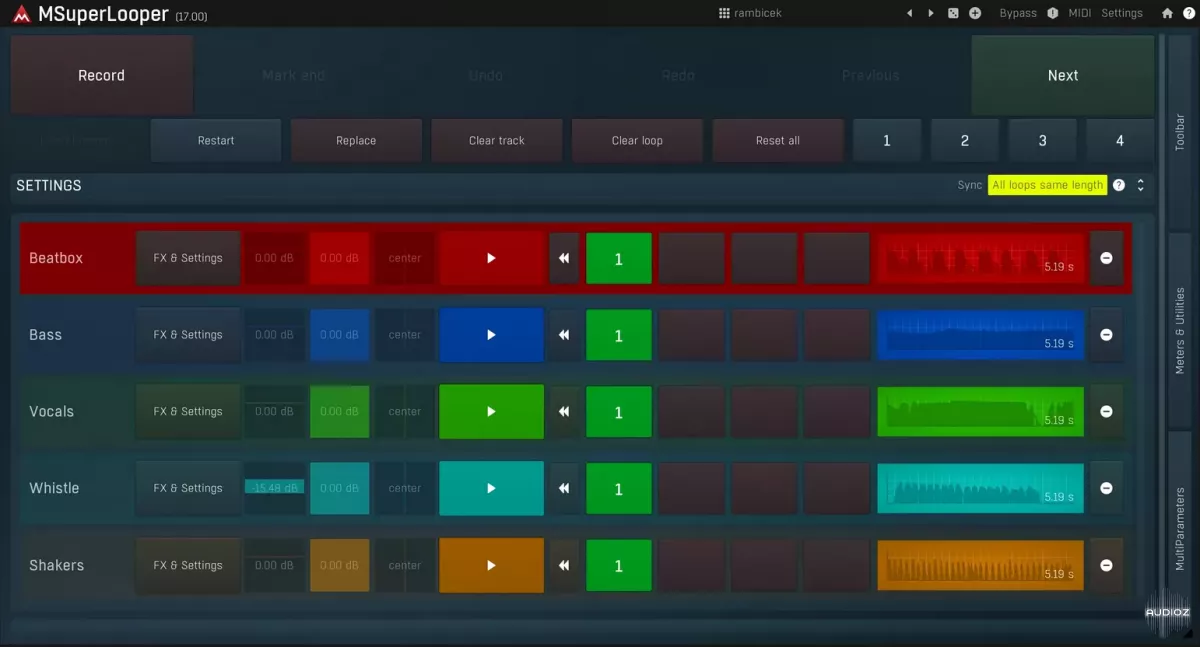Toggle loop slot 1 on Whistle track
1200x647 pixels.
pyautogui.click(x=618, y=489)
